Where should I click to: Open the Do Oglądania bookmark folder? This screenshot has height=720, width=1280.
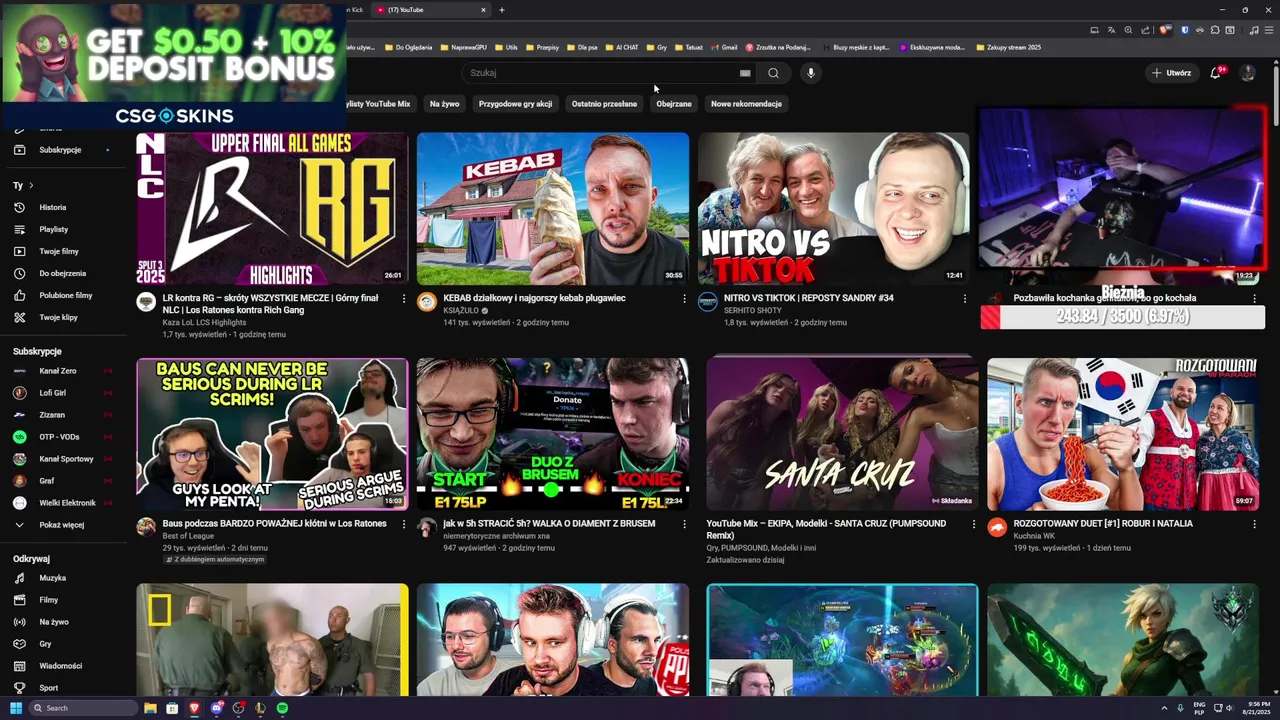[408, 47]
